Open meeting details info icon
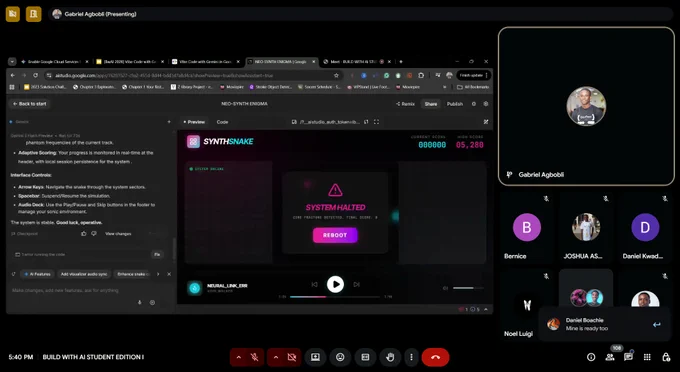The height and width of the screenshot is (372, 680). (591, 357)
